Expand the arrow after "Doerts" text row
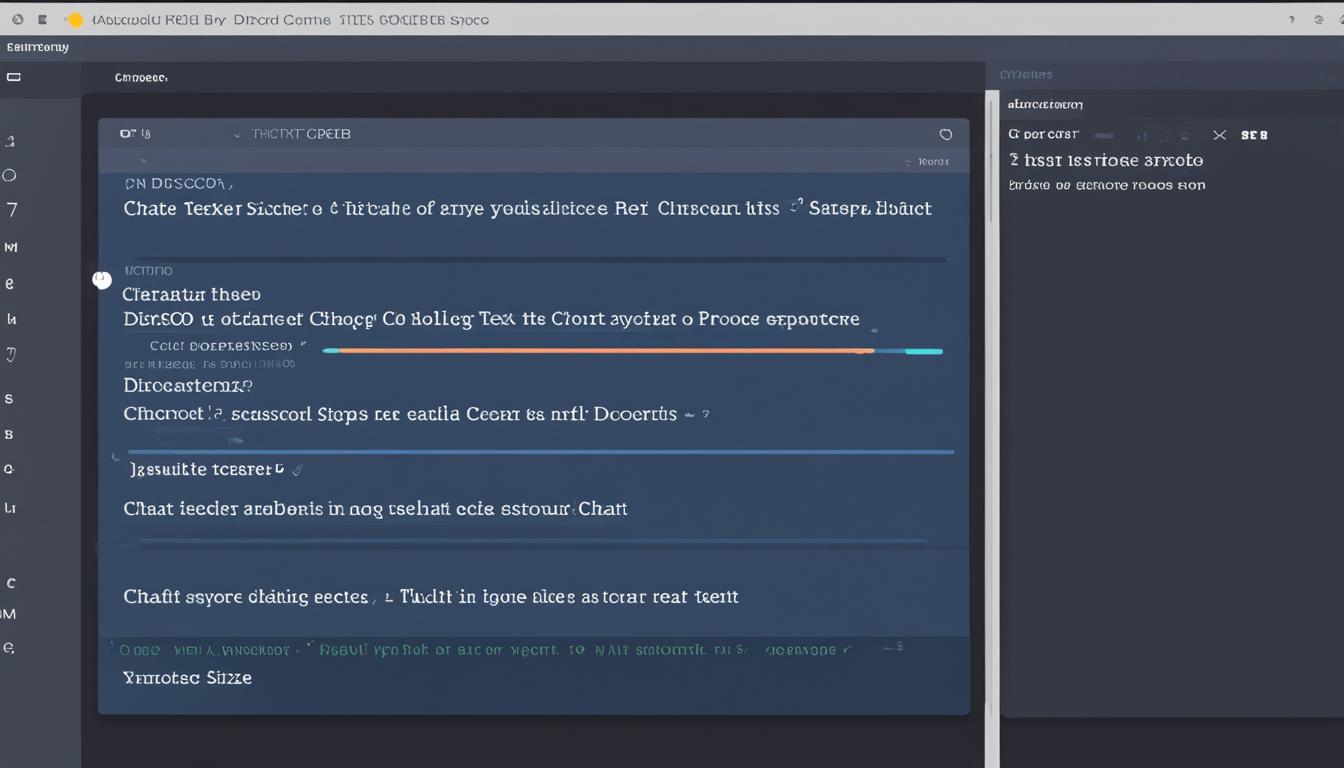Image resolution: width=1344 pixels, height=768 pixels. tap(689, 414)
